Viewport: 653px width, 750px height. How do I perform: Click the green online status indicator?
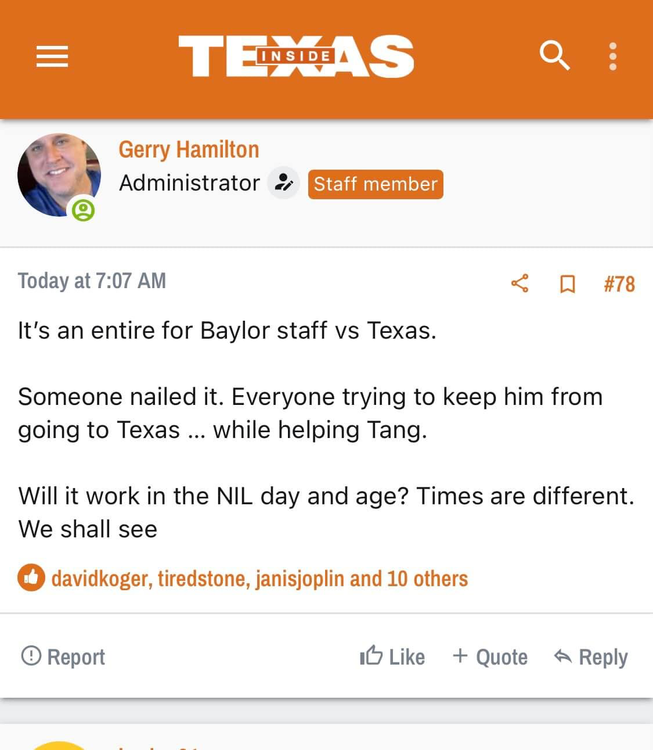point(83,210)
